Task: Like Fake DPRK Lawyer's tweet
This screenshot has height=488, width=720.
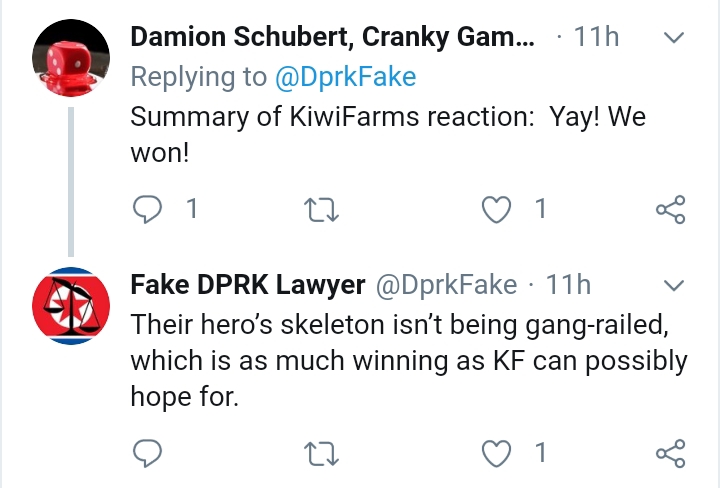Action: pos(496,453)
